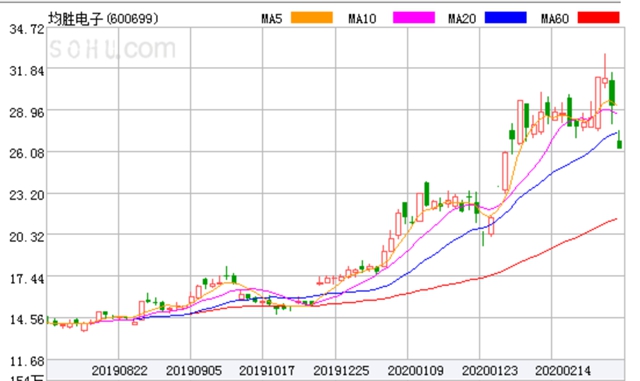Click the MA20 legend label
The image size is (640, 381).
click(x=462, y=19)
